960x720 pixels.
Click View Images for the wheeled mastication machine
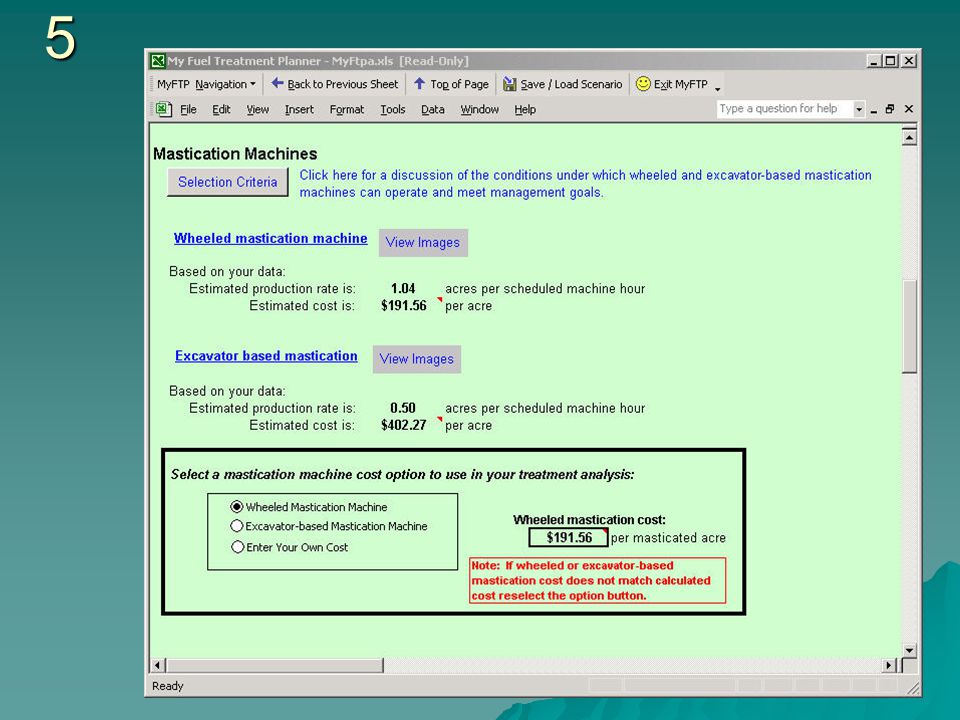pos(423,242)
